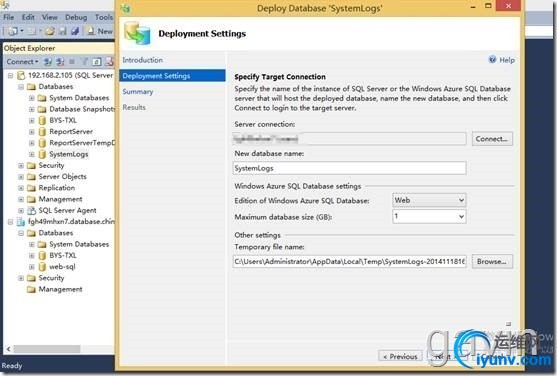This screenshot has width=557, height=376.
Task: Open the New Project dropdown arrow
Action: tap(22, 31)
